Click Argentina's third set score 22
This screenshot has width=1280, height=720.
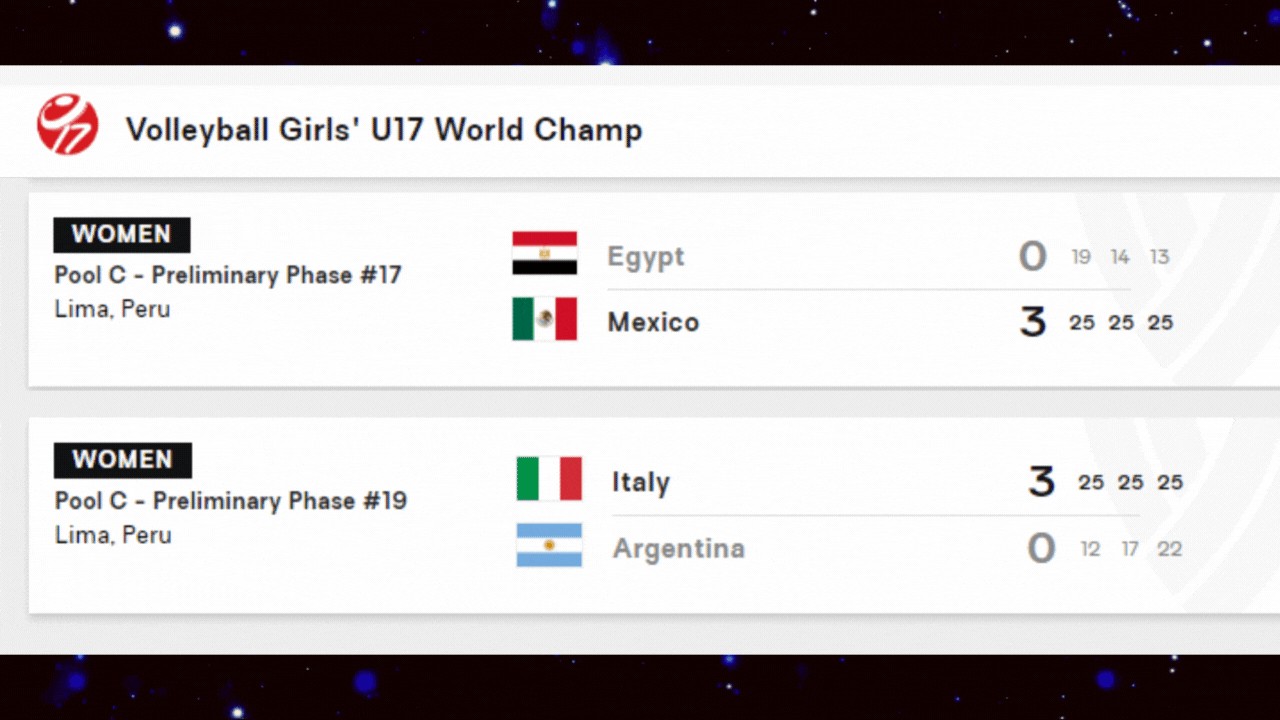[1170, 549]
